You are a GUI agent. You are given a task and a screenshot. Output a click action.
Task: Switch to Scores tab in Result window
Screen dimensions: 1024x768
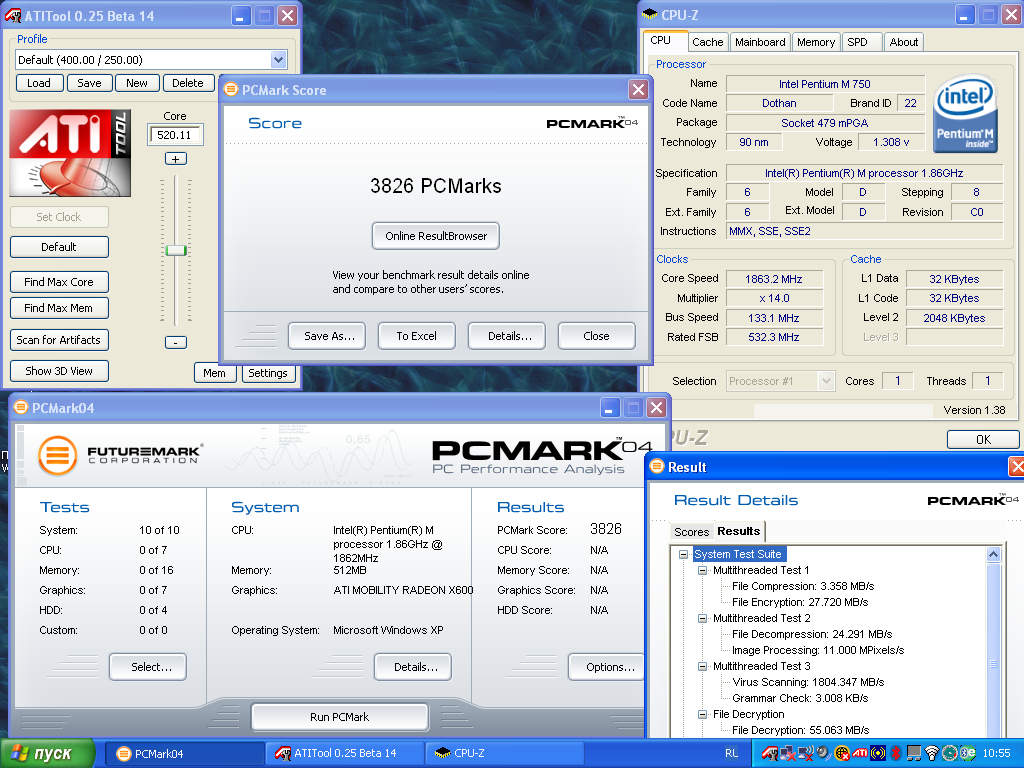point(691,532)
